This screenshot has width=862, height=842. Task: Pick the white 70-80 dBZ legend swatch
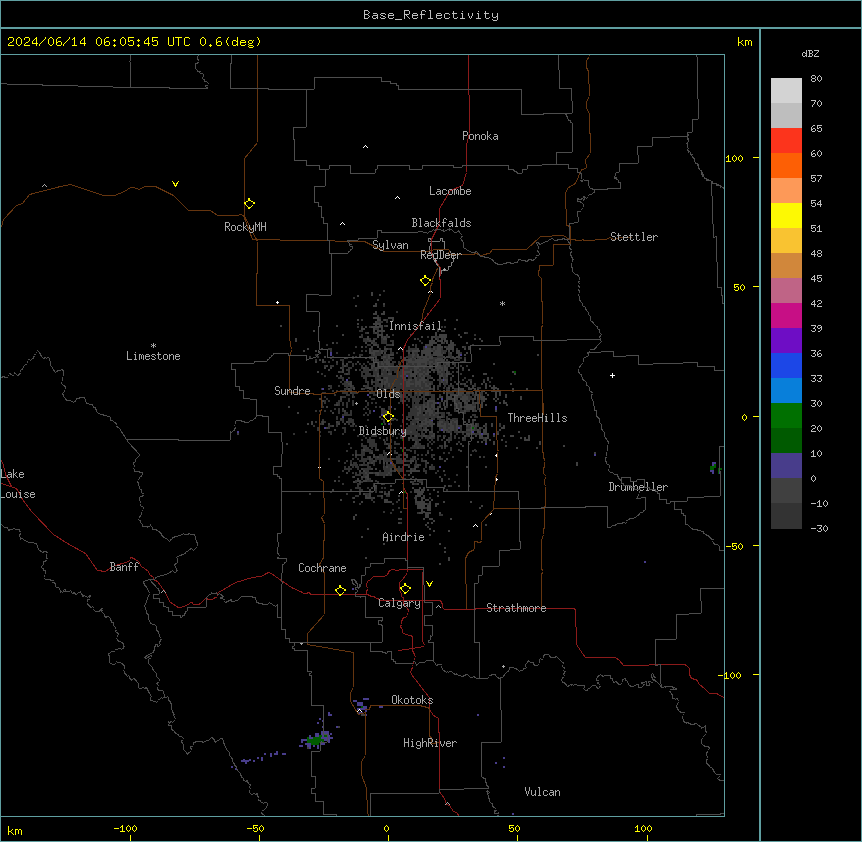tap(786, 91)
